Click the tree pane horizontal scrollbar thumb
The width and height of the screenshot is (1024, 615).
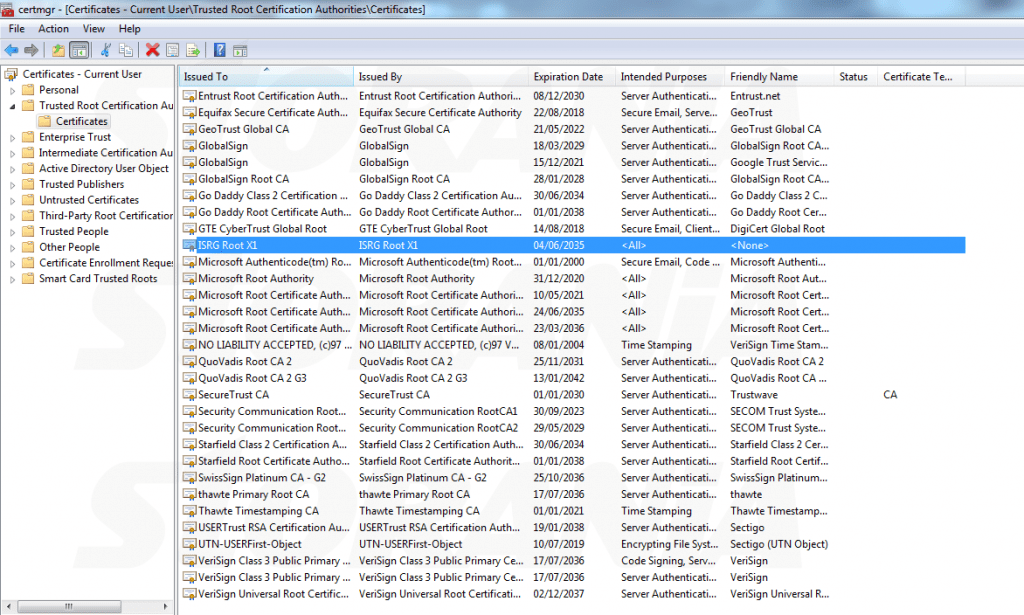click(x=69, y=607)
